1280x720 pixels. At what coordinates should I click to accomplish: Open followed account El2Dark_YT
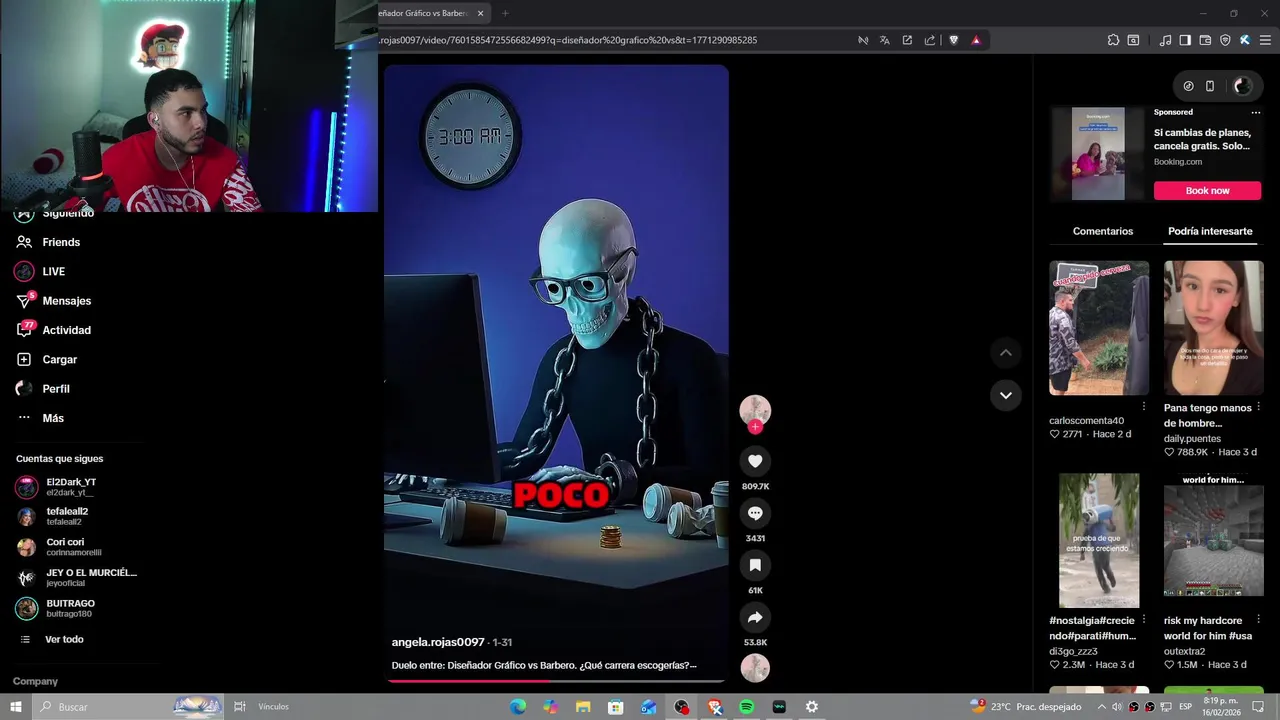click(x=71, y=487)
